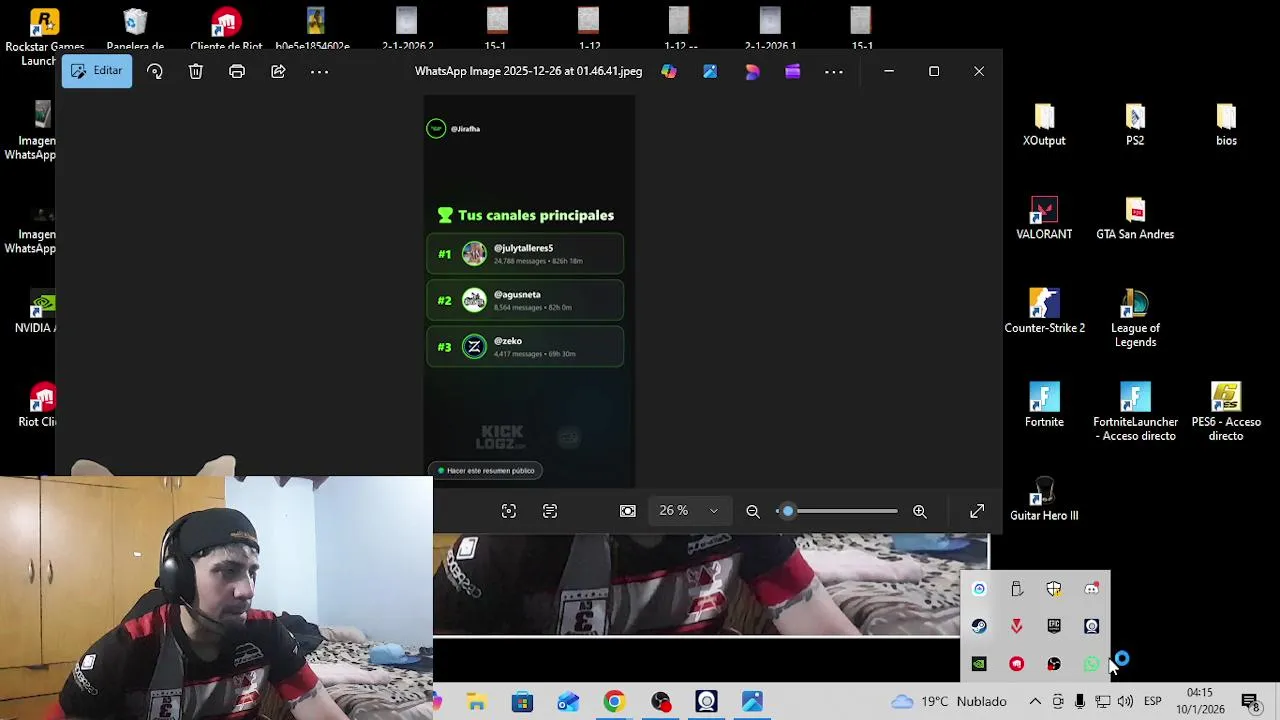This screenshot has height=720, width=1280.
Task: Launch Microsoft Designer icon in Photos title bar
Action: [752, 71]
